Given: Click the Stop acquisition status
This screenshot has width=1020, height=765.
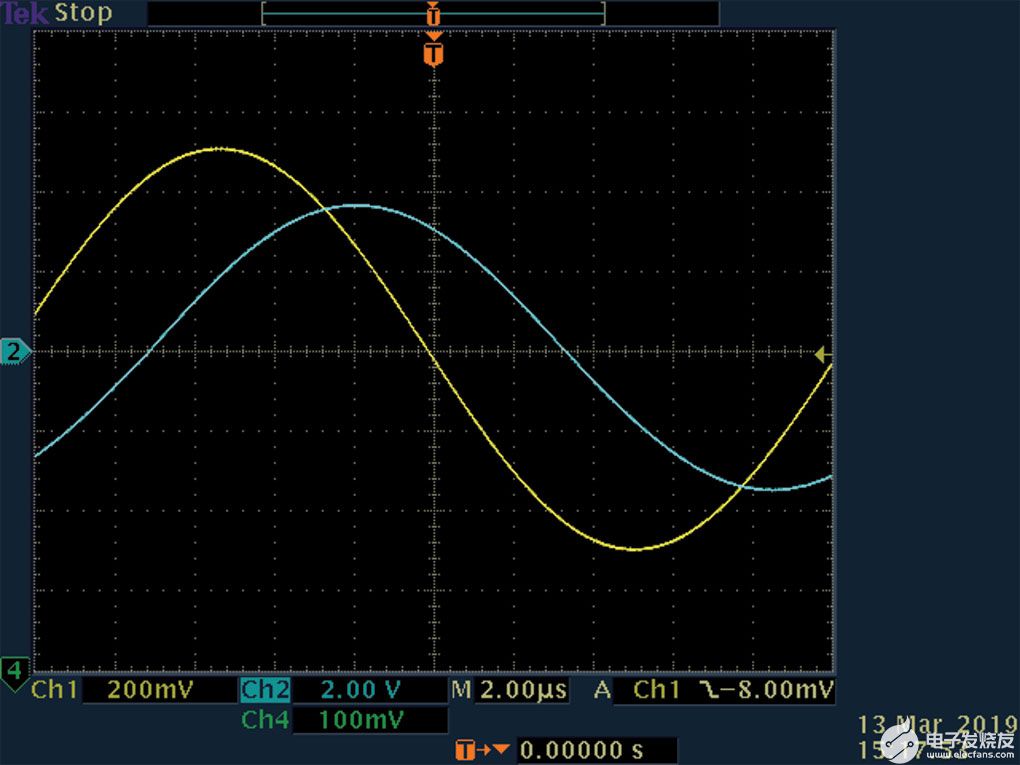Looking at the screenshot, I should (83, 13).
